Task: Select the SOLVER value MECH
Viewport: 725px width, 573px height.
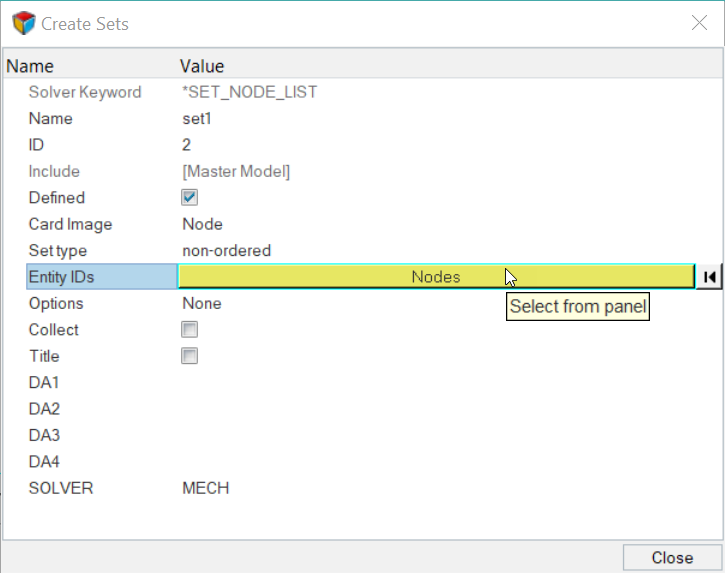Action: [206, 488]
